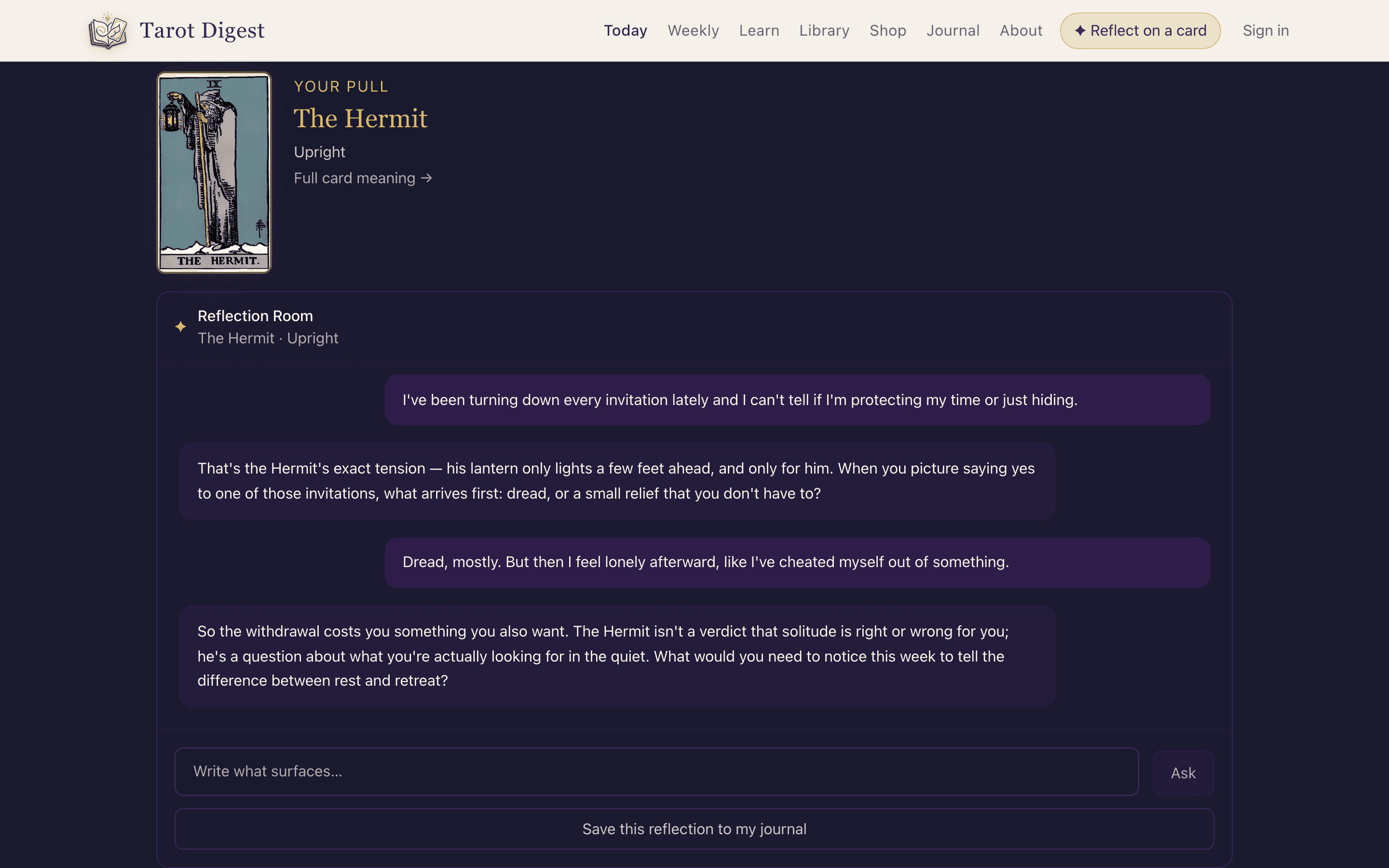The height and width of the screenshot is (868, 1389).
Task: Focus the 'Write what surfaces...' input
Action: coord(656,771)
